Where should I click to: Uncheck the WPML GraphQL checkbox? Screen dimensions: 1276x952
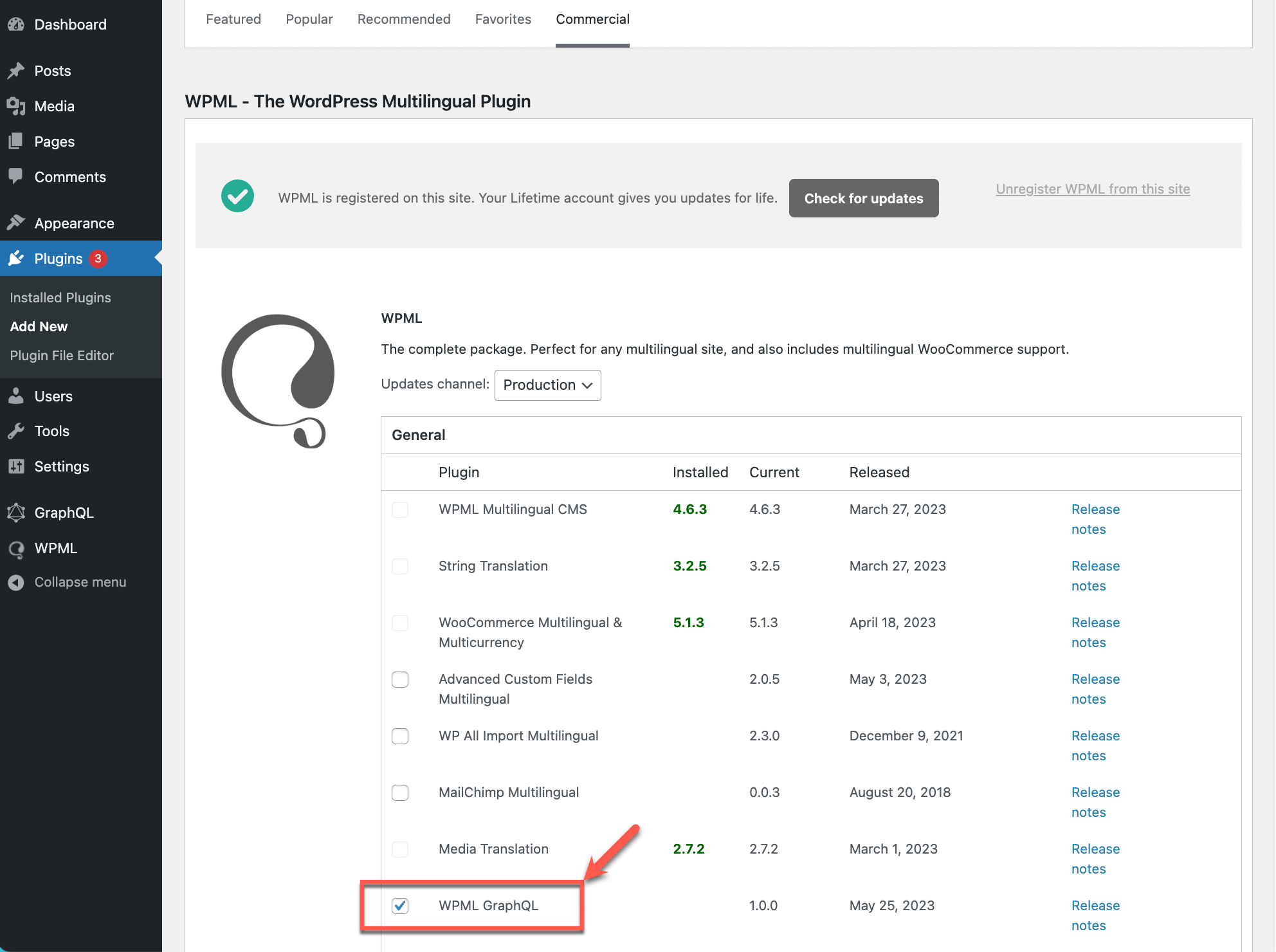400,906
